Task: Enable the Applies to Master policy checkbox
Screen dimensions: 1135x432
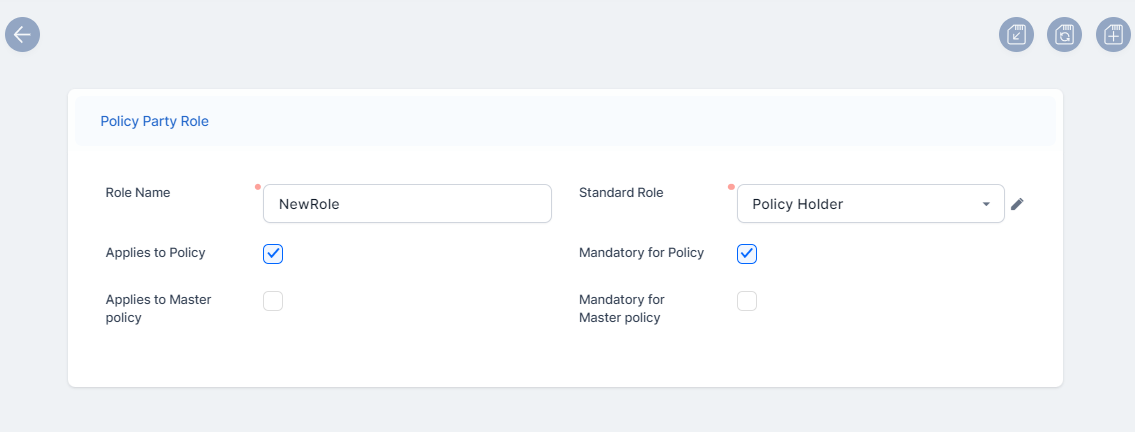Action: (x=273, y=301)
